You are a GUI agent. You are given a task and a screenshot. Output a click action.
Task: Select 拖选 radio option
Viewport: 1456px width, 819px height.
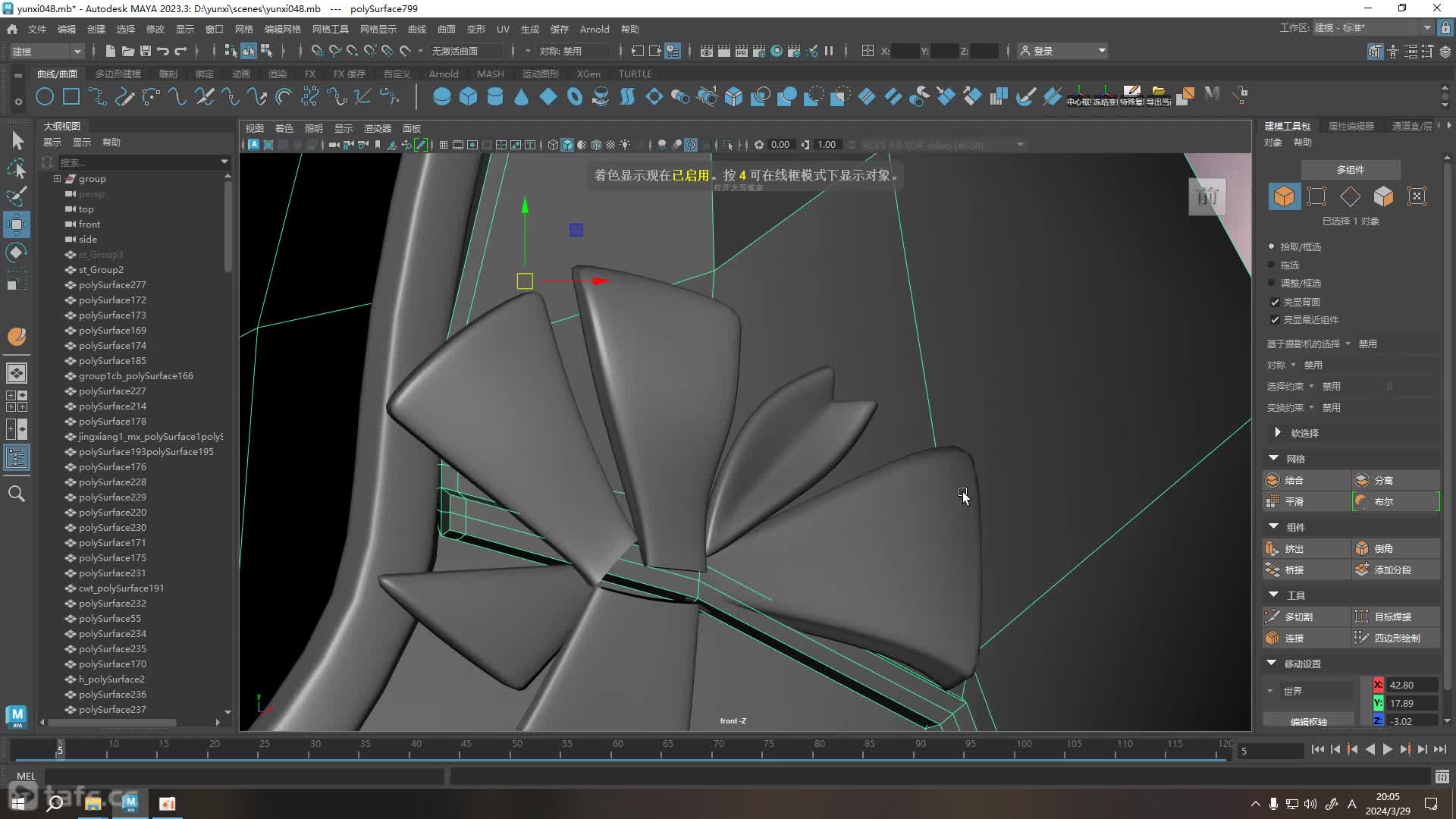coord(1272,265)
